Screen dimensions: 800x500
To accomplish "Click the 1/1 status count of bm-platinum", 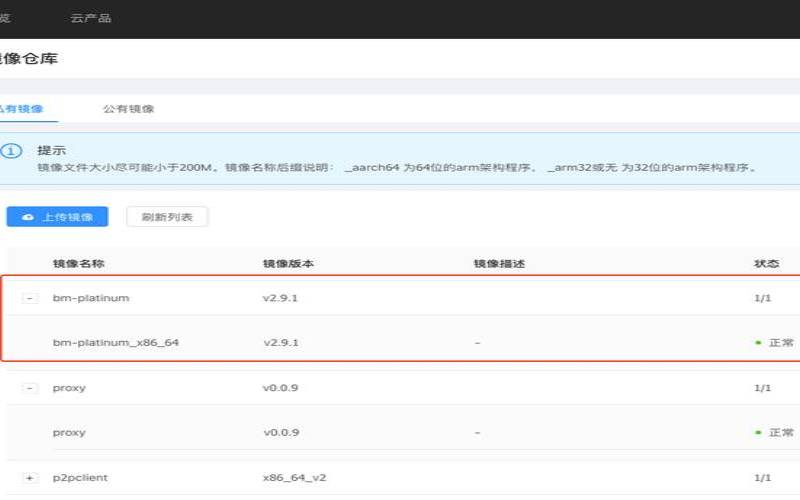I will (x=762, y=298).
